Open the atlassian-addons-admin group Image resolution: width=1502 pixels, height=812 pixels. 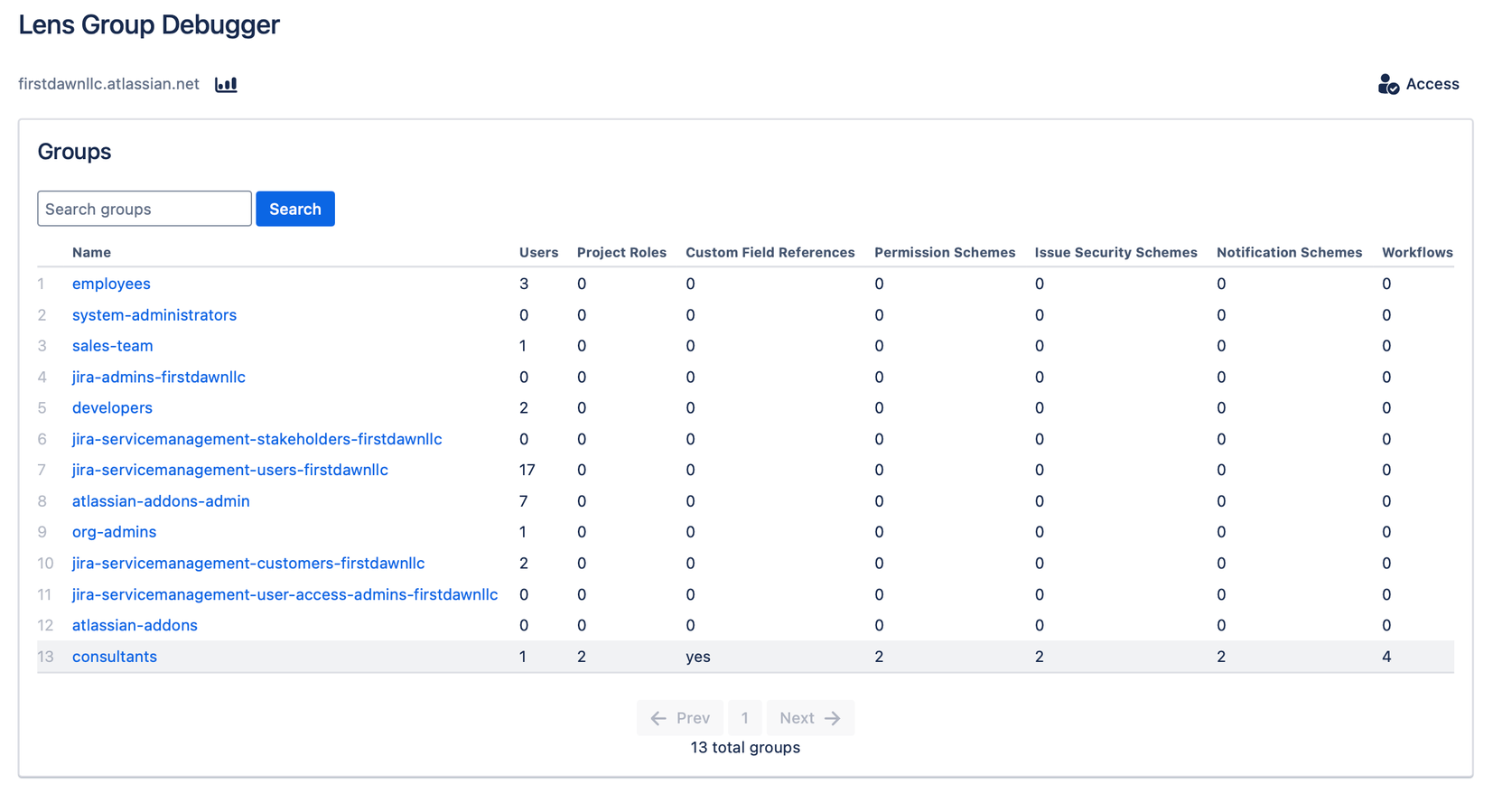pyautogui.click(x=161, y=501)
